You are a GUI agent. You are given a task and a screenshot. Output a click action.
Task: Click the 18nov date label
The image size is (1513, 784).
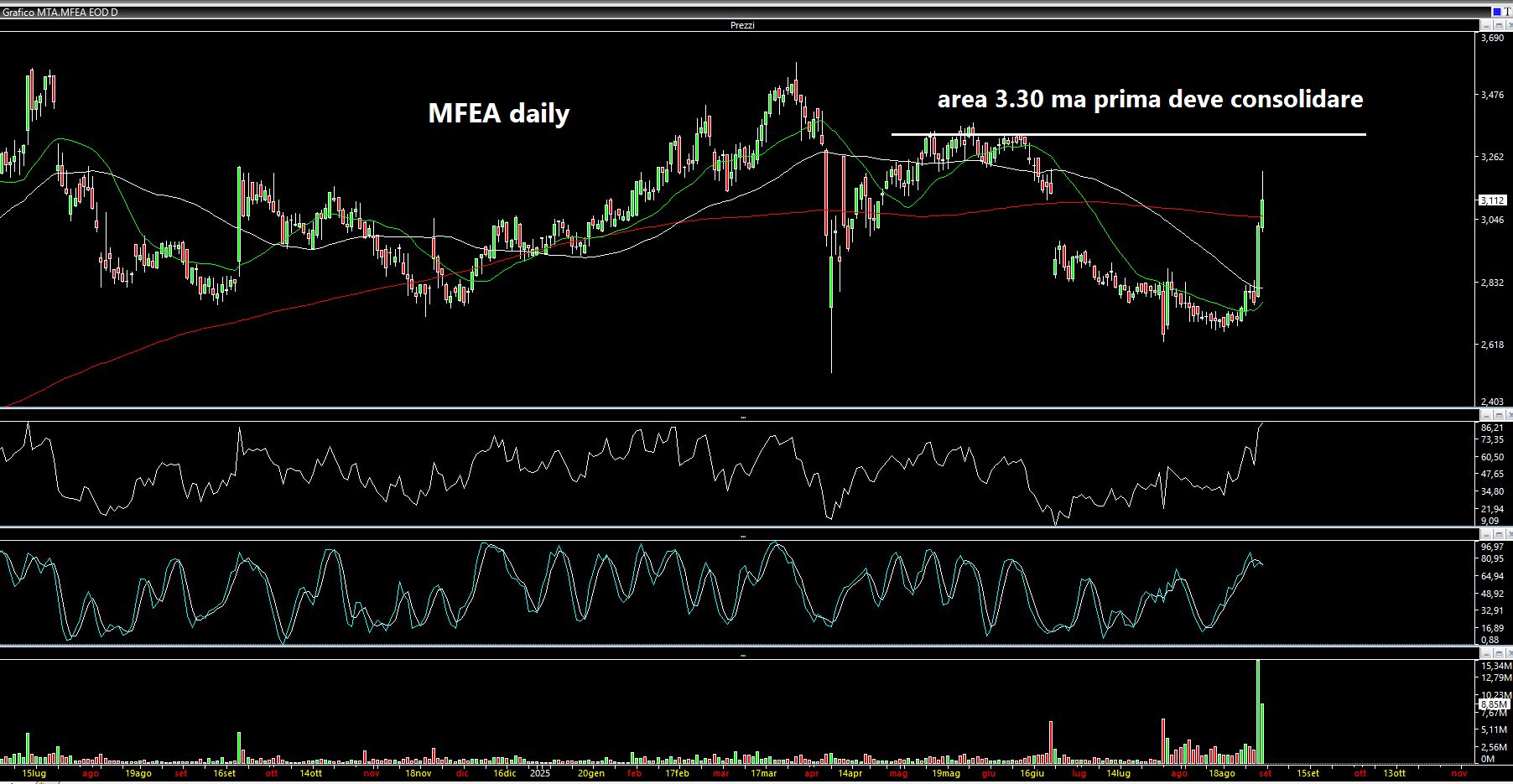419,773
